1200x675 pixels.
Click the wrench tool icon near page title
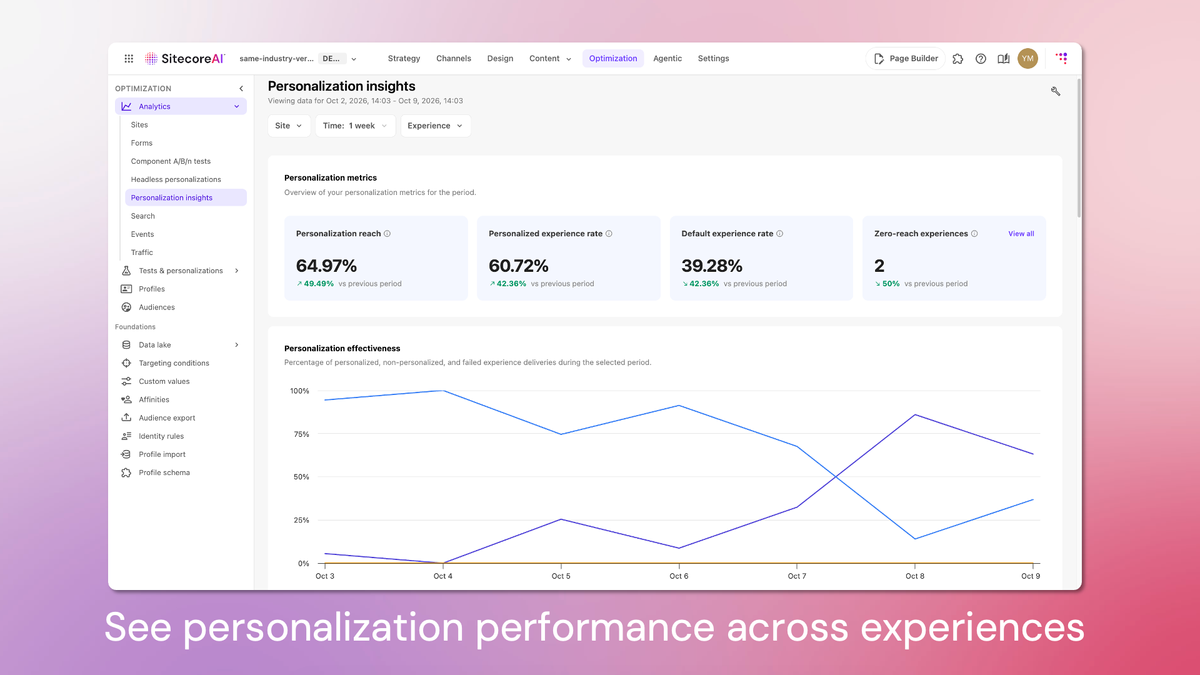point(1055,91)
